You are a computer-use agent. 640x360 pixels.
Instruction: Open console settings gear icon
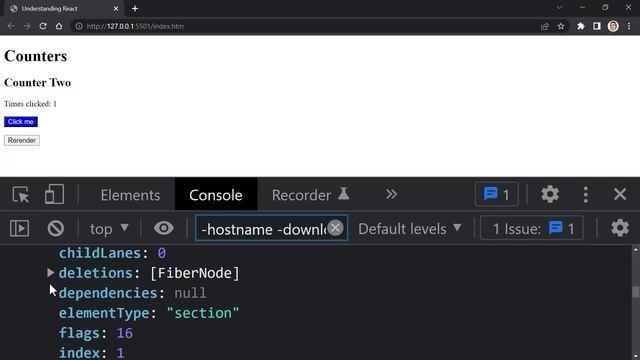click(620, 228)
